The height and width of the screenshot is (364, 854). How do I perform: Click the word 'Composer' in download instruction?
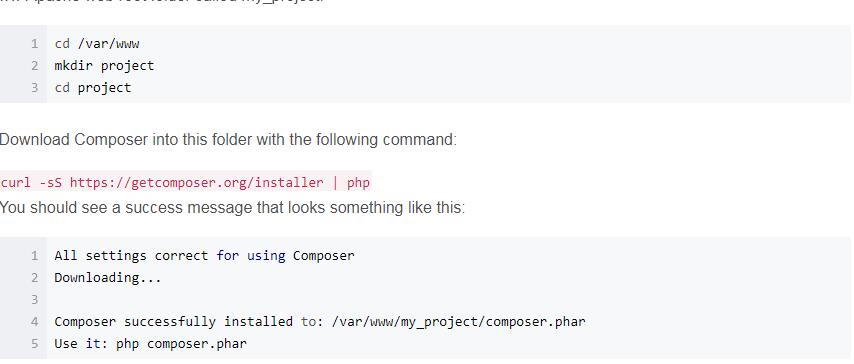[x=111, y=139]
